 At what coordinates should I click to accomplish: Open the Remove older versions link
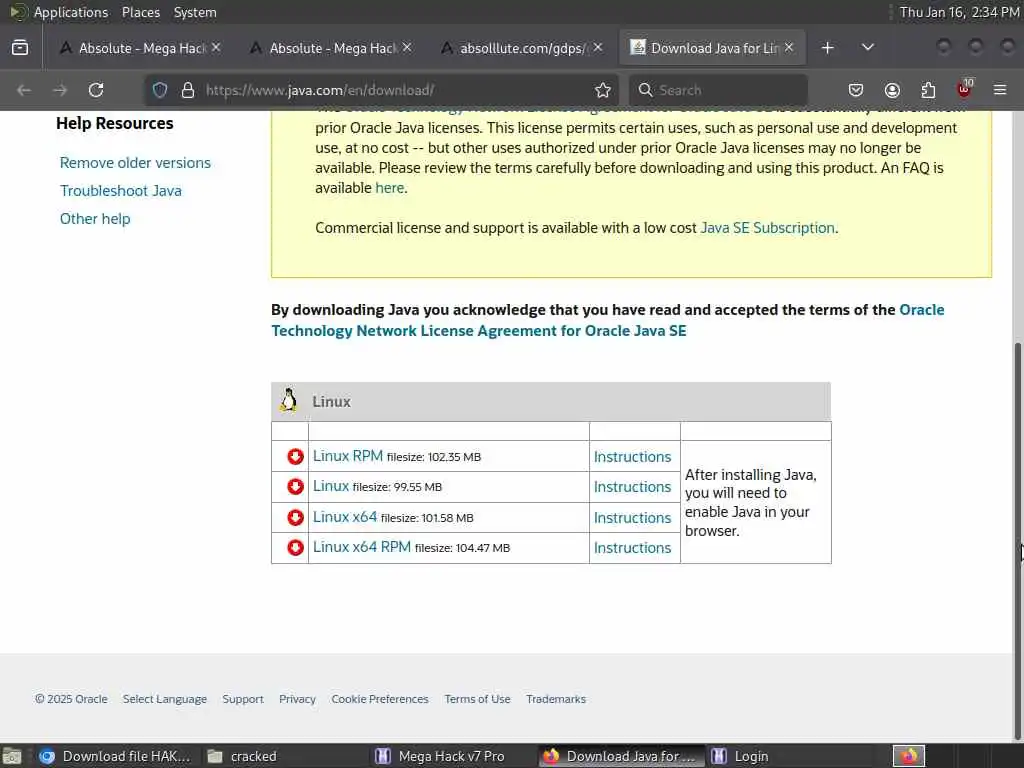tap(135, 163)
